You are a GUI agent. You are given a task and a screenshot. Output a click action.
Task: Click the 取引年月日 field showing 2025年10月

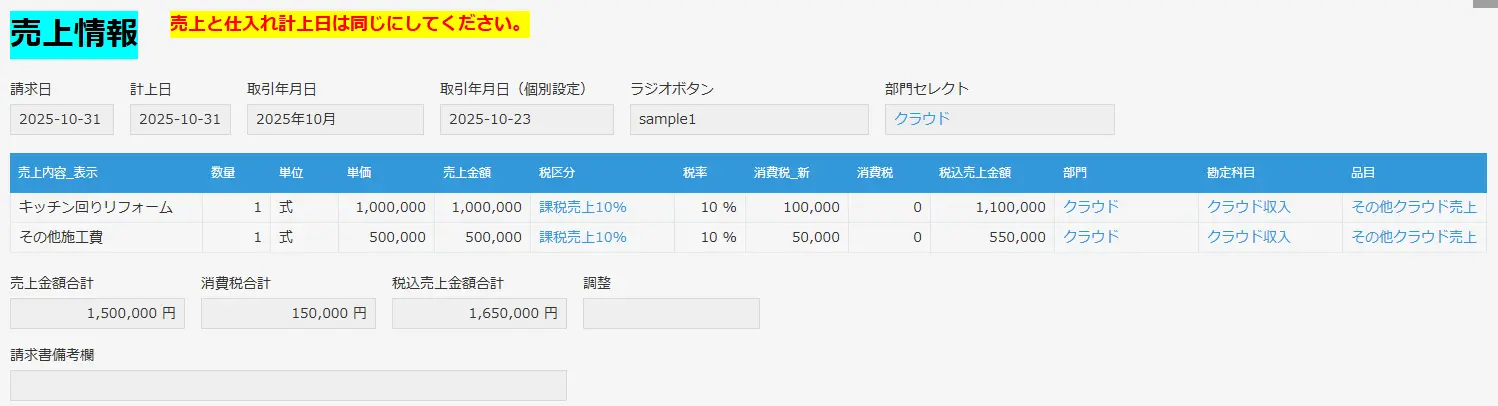[335, 119]
